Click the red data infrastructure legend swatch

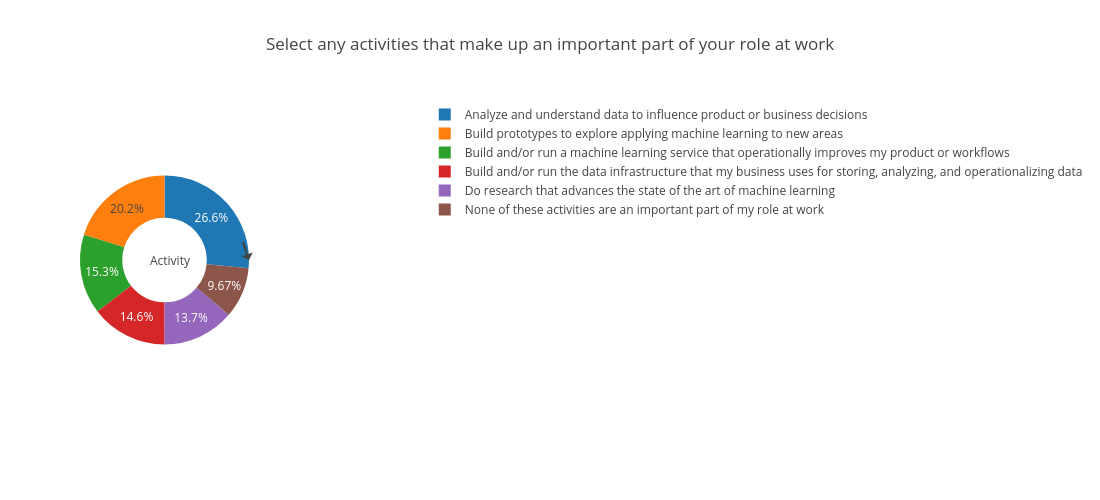click(445, 171)
